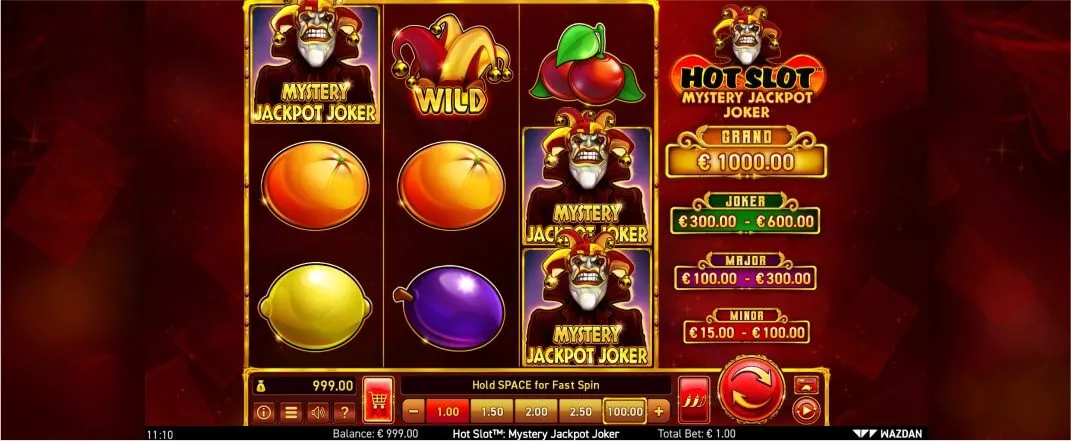Click the icon above autoplay button

[x=807, y=384]
